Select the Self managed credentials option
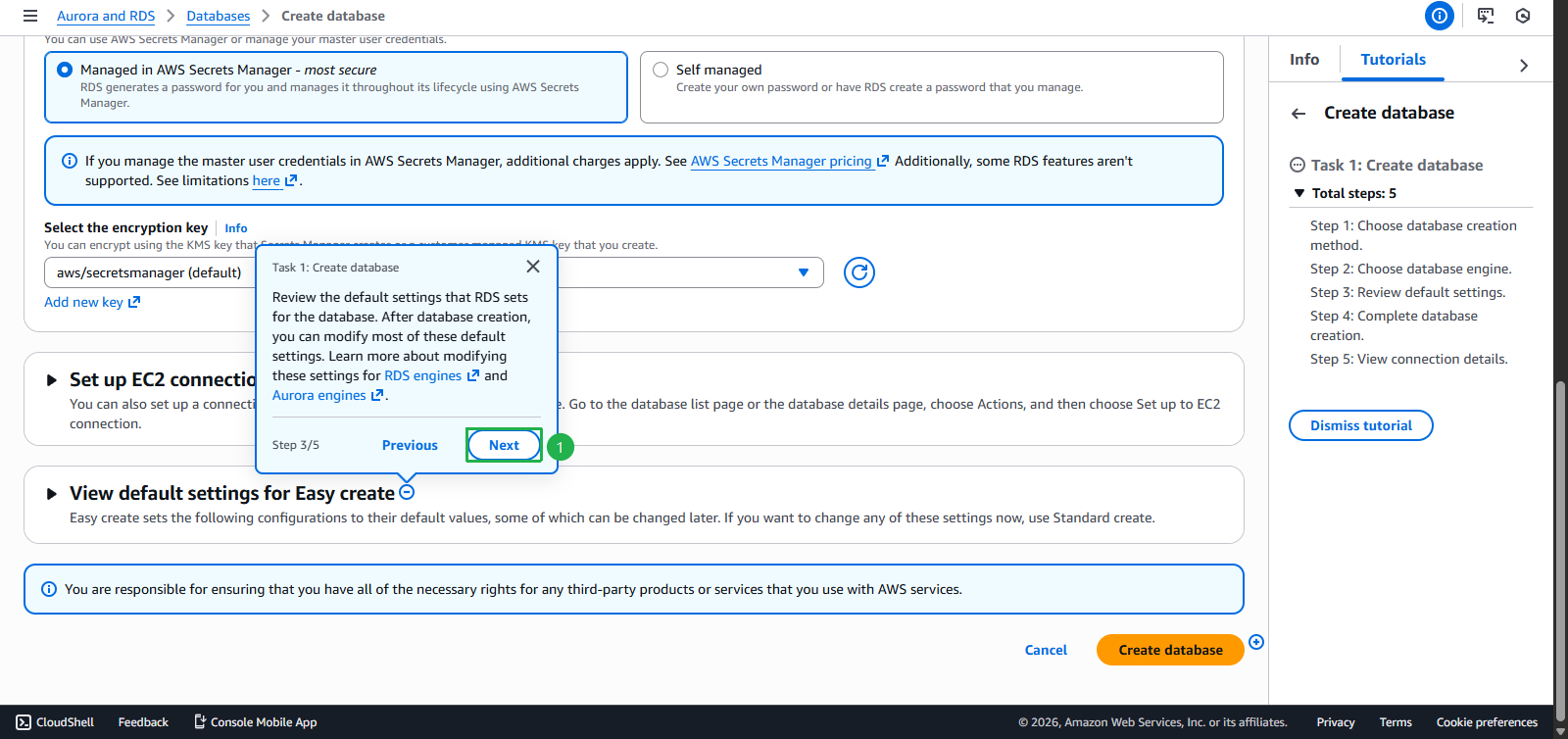Image resolution: width=1568 pixels, height=739 pixels. point(661,70)
